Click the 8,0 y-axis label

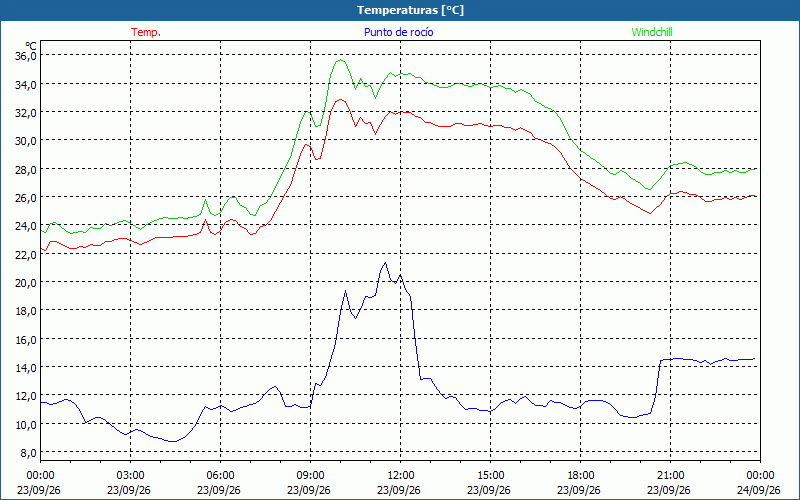coord(28,453)
